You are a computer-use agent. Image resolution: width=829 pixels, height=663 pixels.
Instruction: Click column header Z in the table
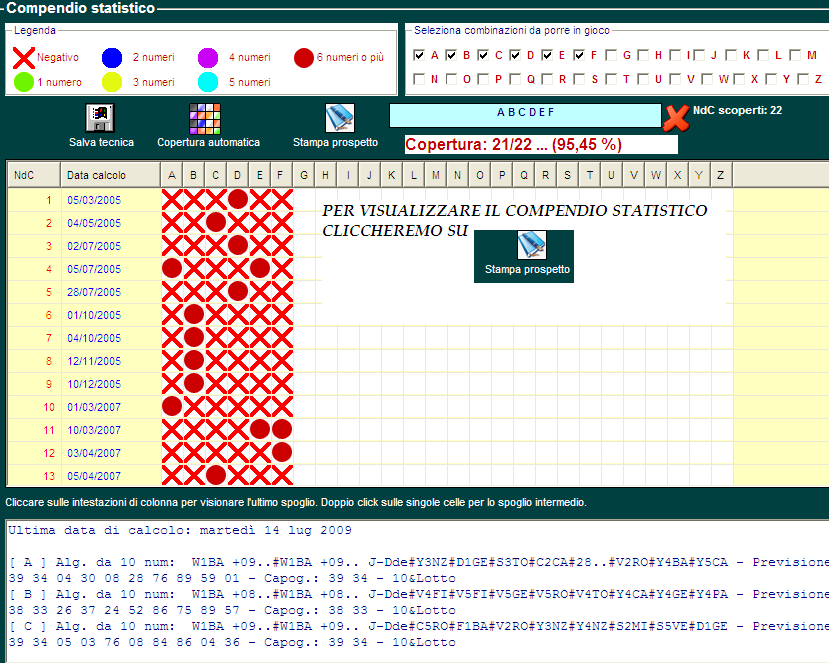point(721,175)
